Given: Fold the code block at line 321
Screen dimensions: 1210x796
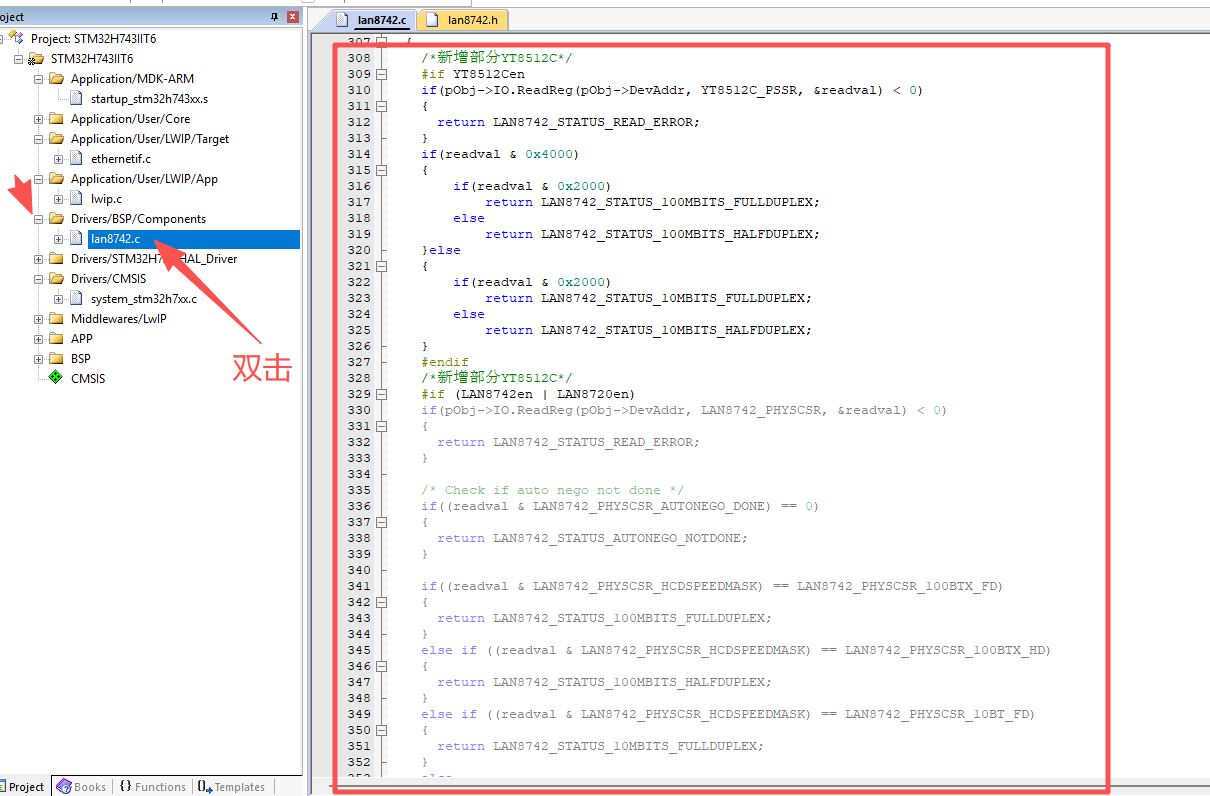Looking at the screenshot, I should [x=381, y=266].
